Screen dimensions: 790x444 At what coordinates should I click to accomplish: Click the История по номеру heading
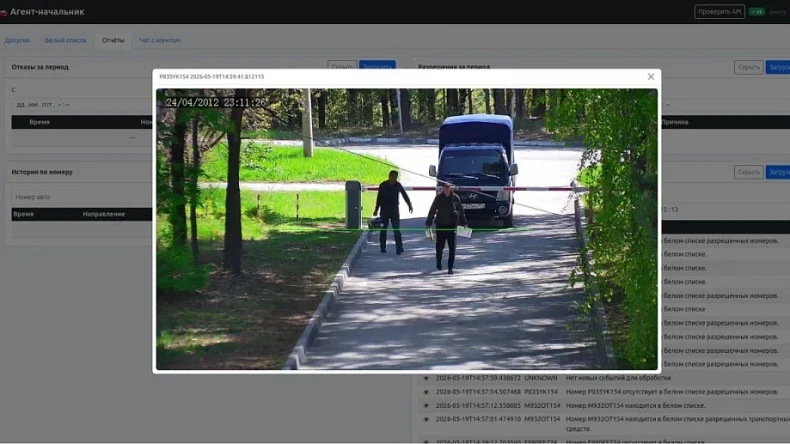42,172
